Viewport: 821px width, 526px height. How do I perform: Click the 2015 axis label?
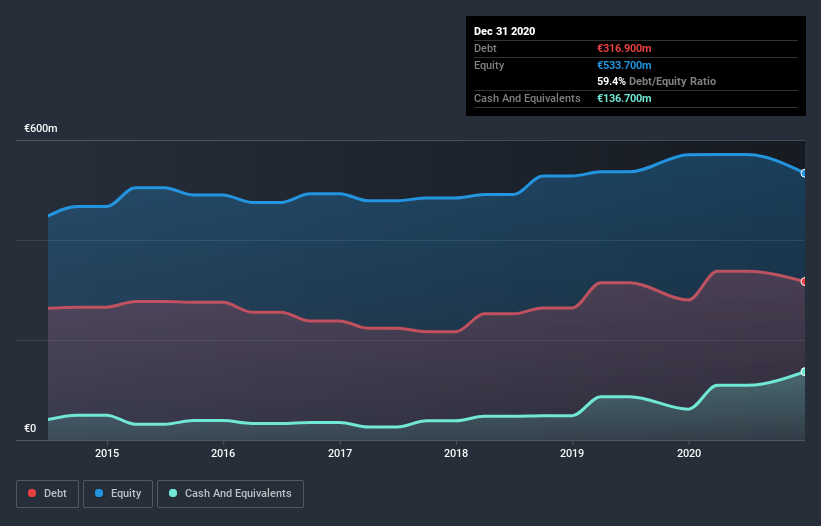(x=107, y=453)
